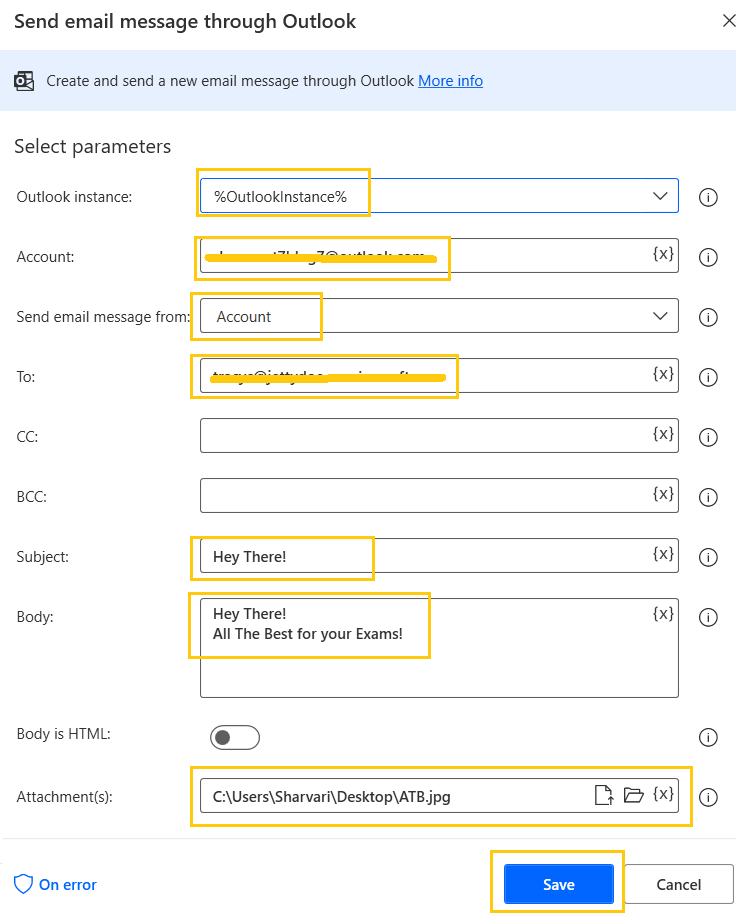736x918 pixels.
Task: Open the On error settings
Action: click(54, 884)
